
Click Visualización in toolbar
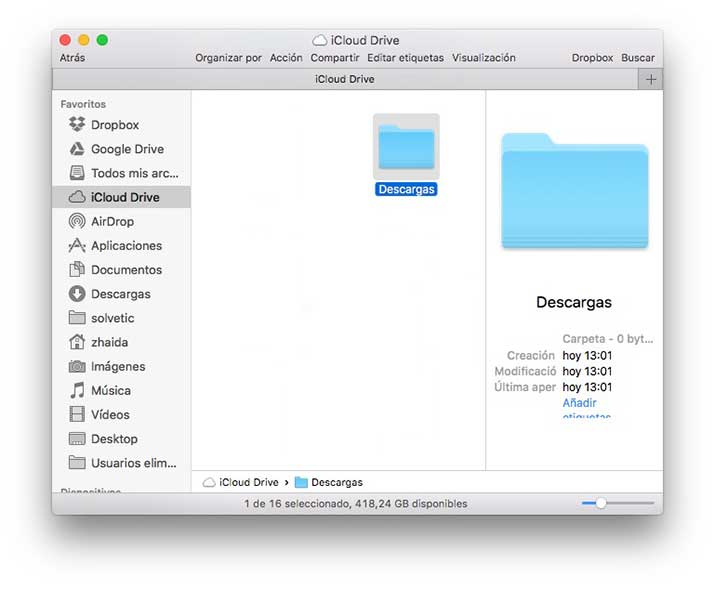point(484,58)
